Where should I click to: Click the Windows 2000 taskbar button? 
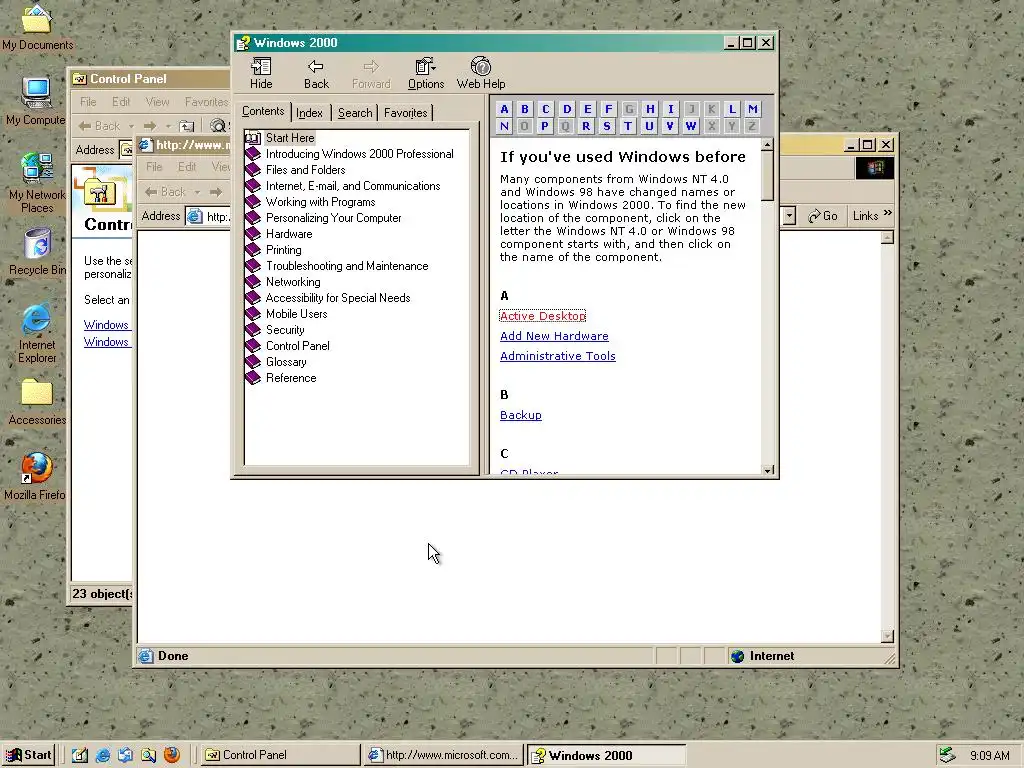pyautogui.click(x=607, y=755)
